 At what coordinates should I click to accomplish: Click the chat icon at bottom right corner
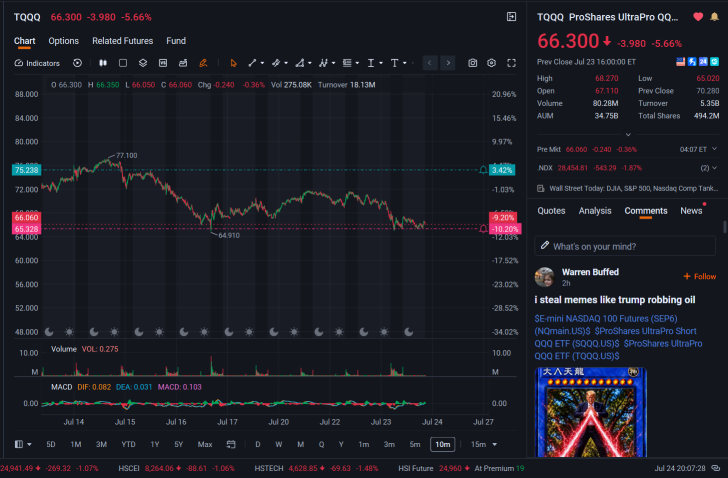(x=716, y=468)
